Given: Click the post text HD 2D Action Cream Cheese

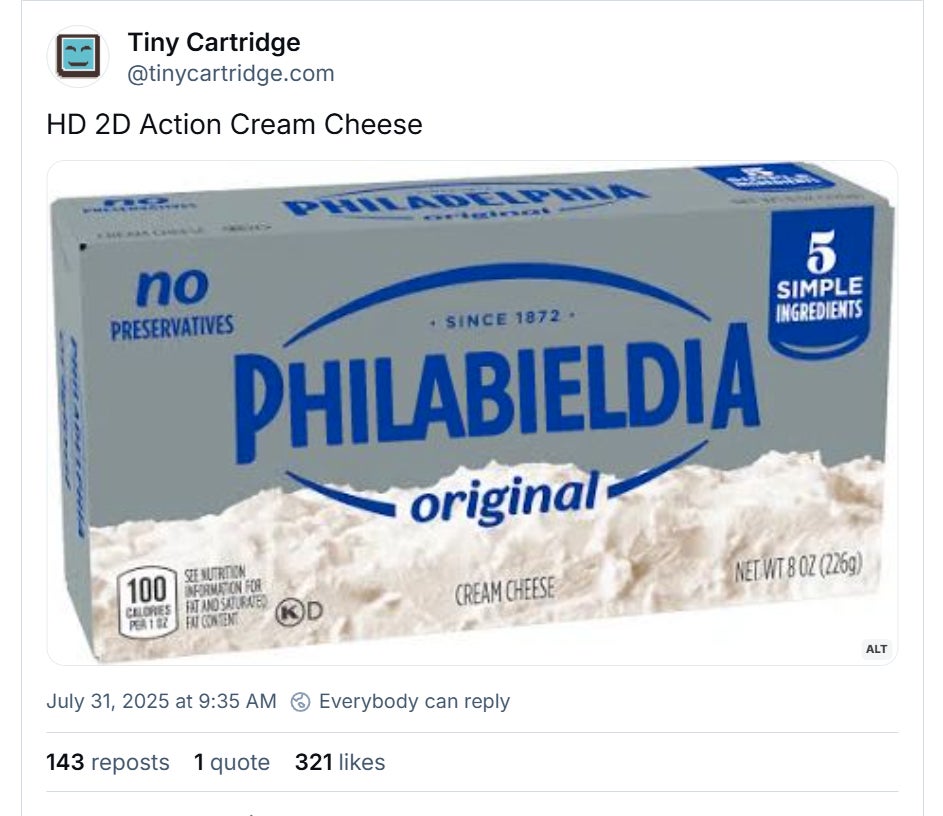Looking at the screenshot, I should (234, 124).
